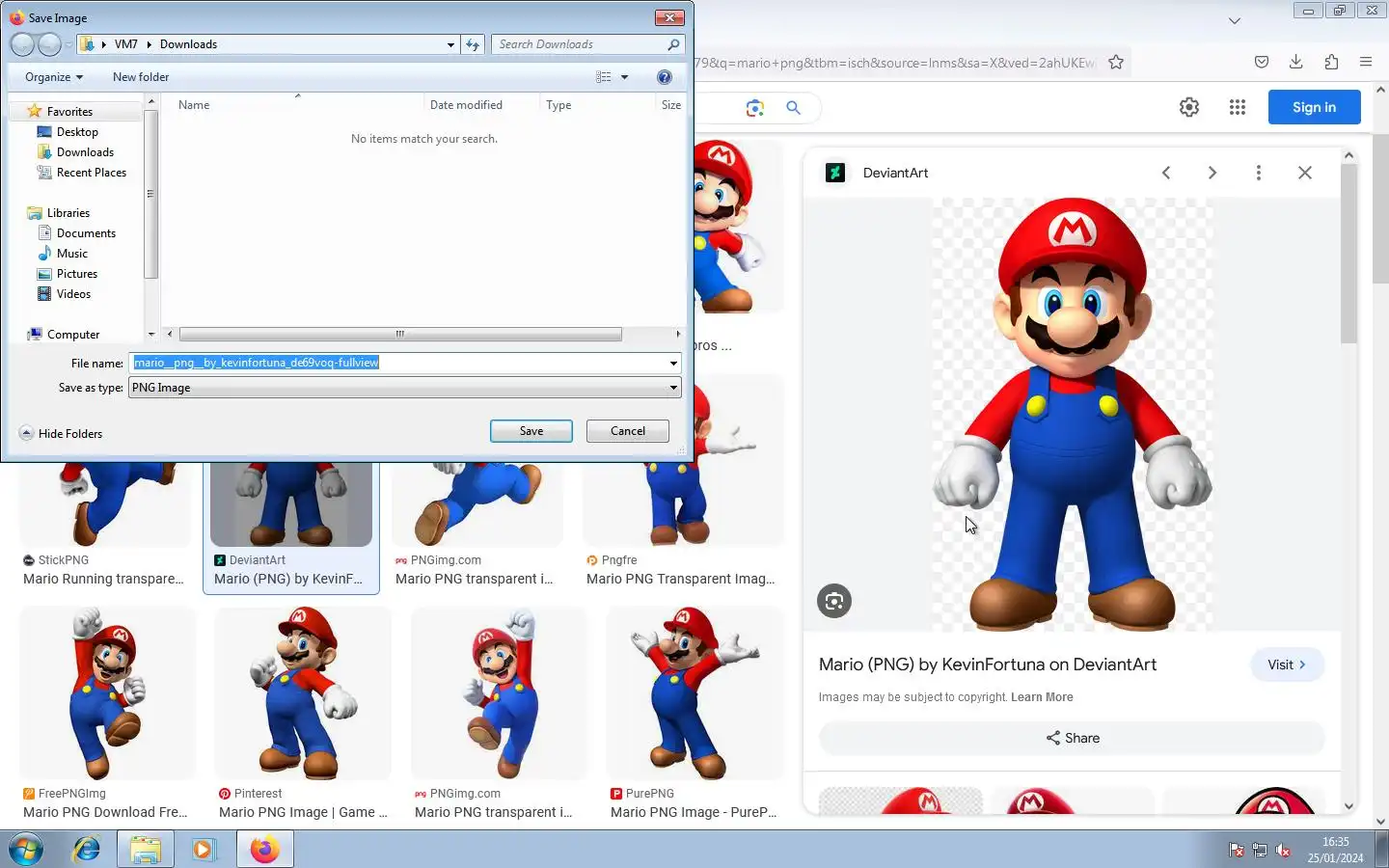Screen dimensions: 1389x868
Task: Select Libraries in navigation pane
Action: [68, 213]
